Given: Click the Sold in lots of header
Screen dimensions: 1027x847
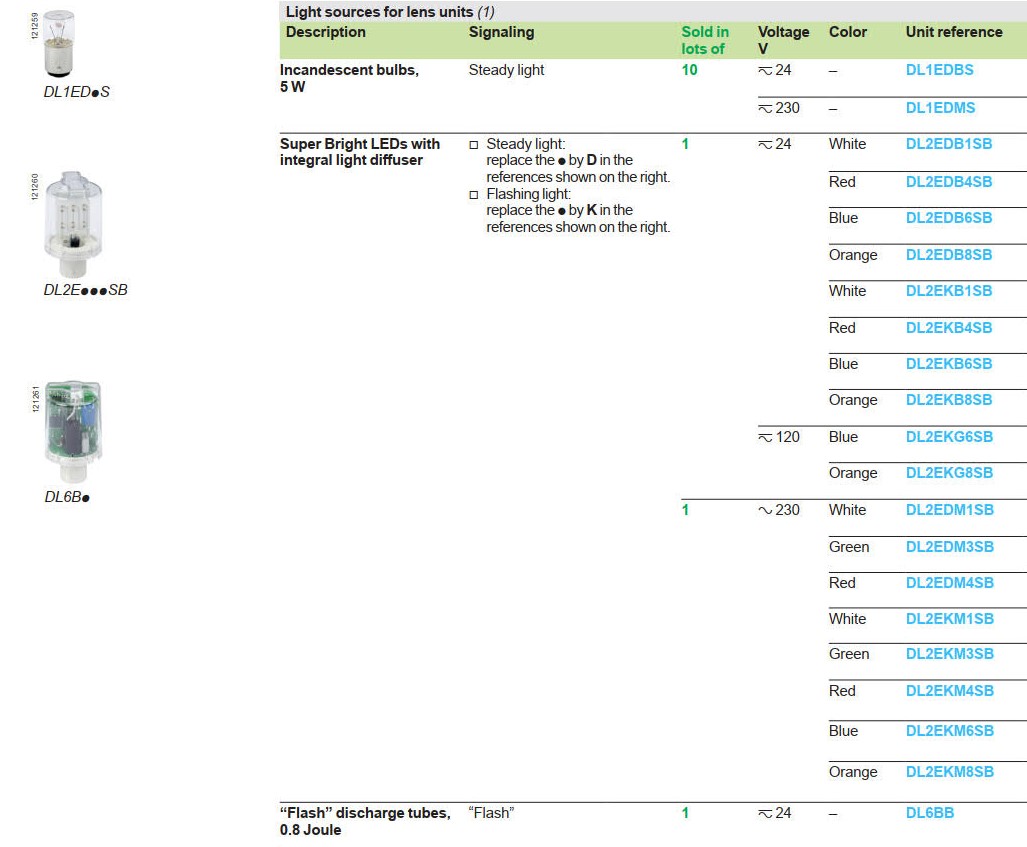Looking at the screenshot, I should tap(705, 40).
